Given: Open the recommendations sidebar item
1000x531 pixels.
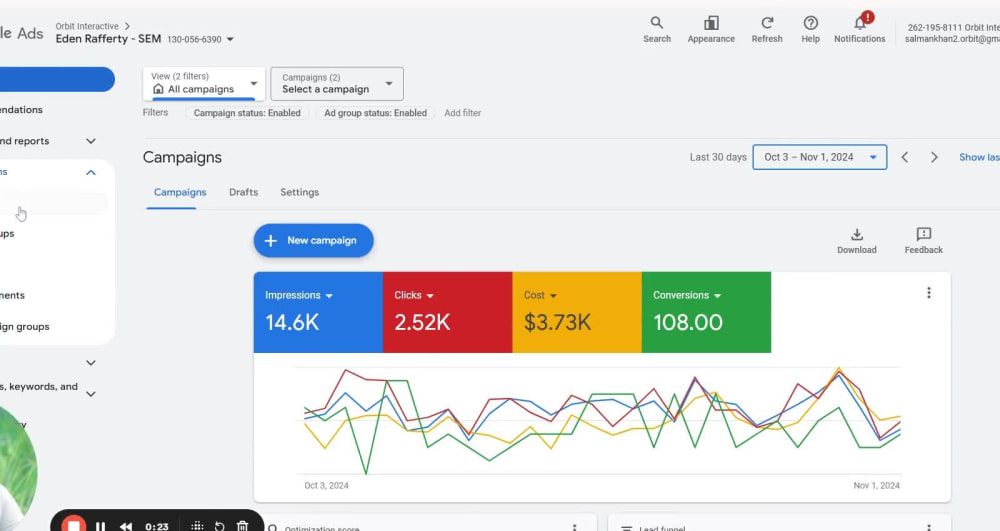Looking at the screenshot, I should pyautogui.click(x=22, y=110).
